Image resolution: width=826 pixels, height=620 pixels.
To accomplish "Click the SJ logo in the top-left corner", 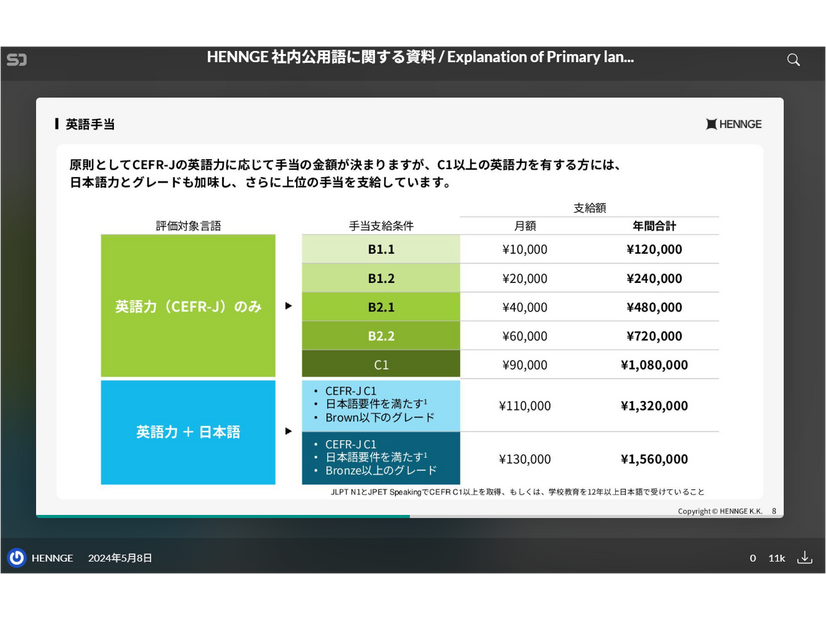I will pos(18,60).
